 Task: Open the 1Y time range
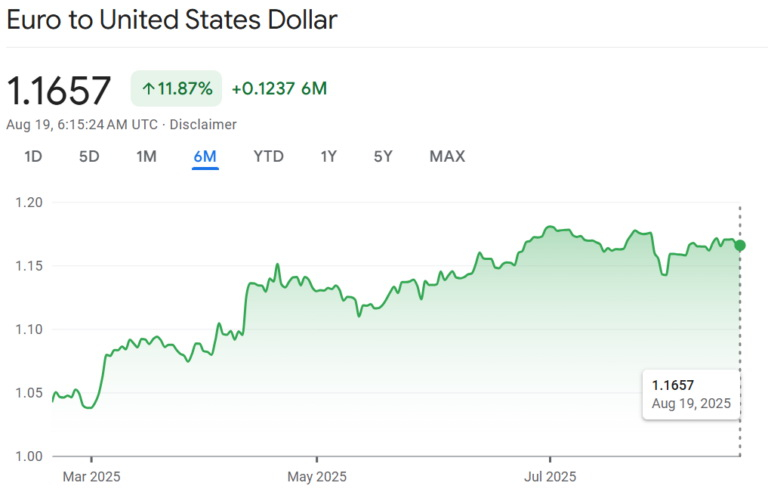click(328, 156)
